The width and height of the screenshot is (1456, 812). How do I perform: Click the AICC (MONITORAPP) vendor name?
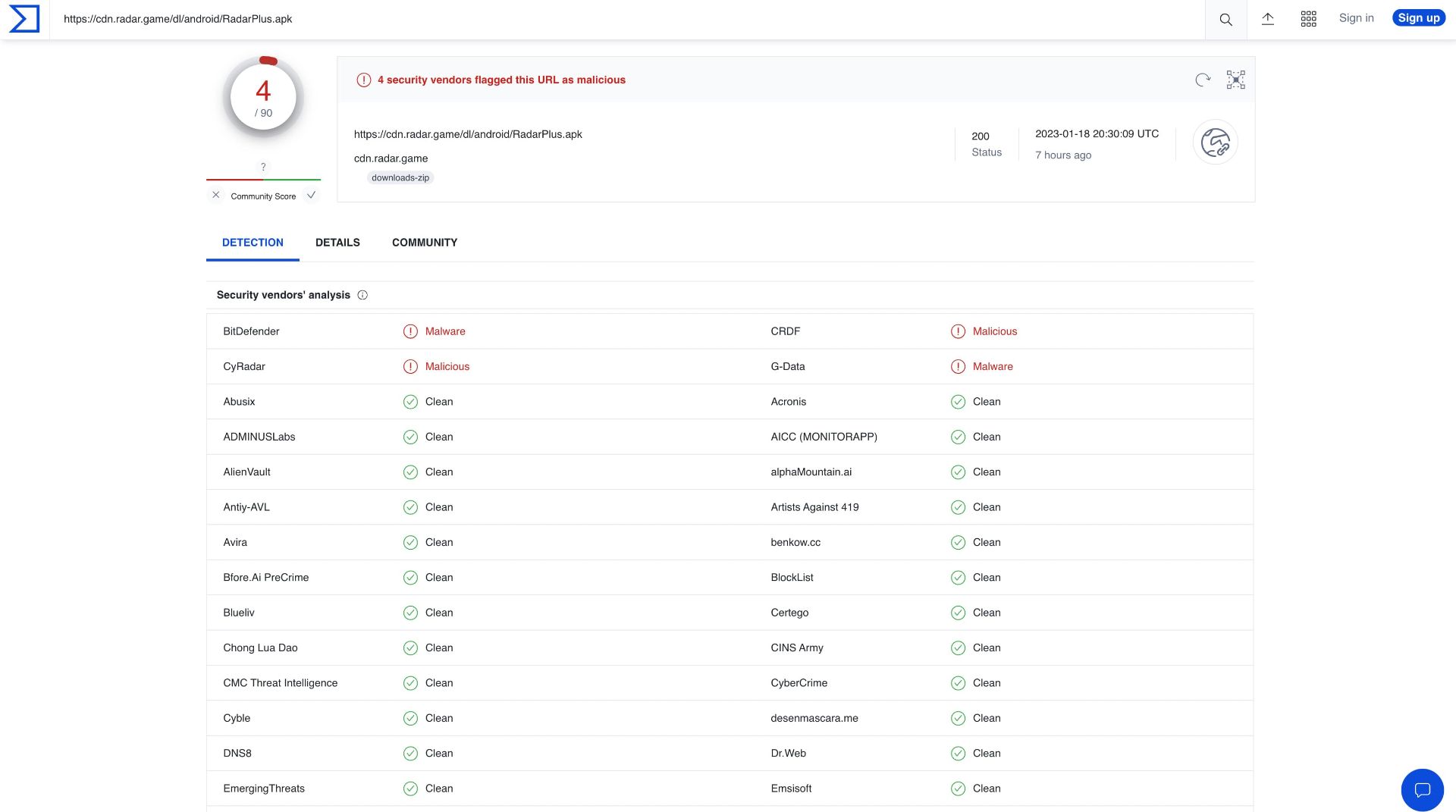pyautogui.click(x=824, y=437)
